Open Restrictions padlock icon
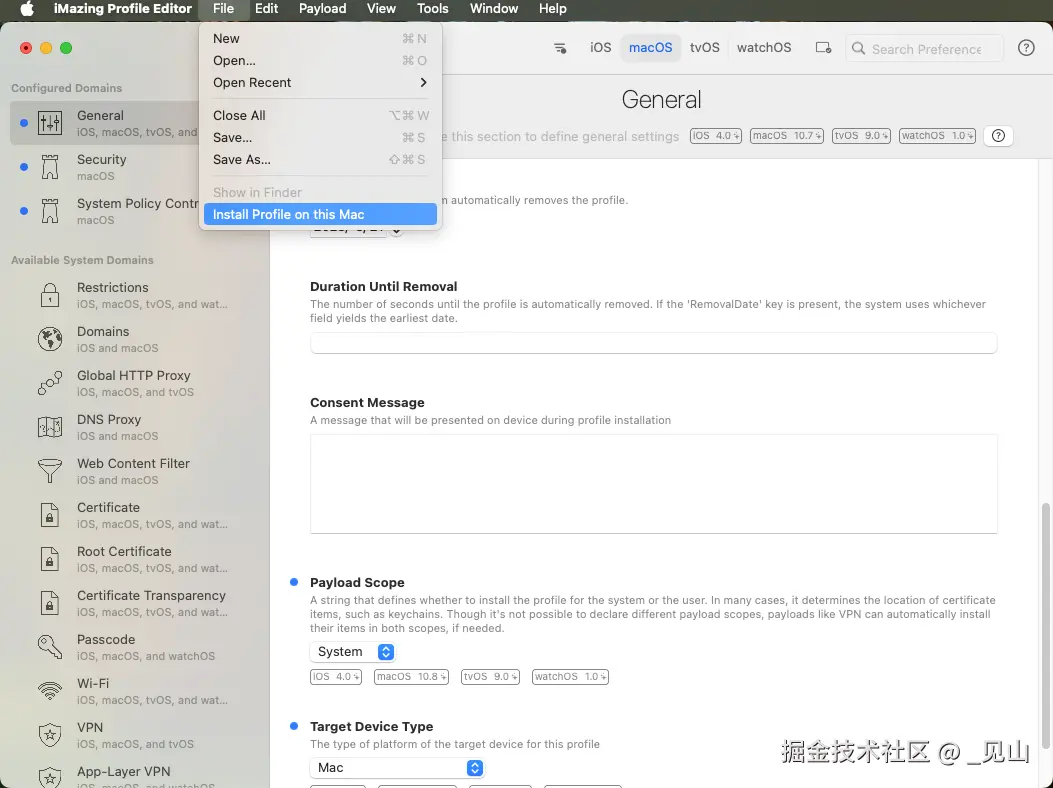The width and height of the screenshot is (1053, 788). [x=50, y=294]
